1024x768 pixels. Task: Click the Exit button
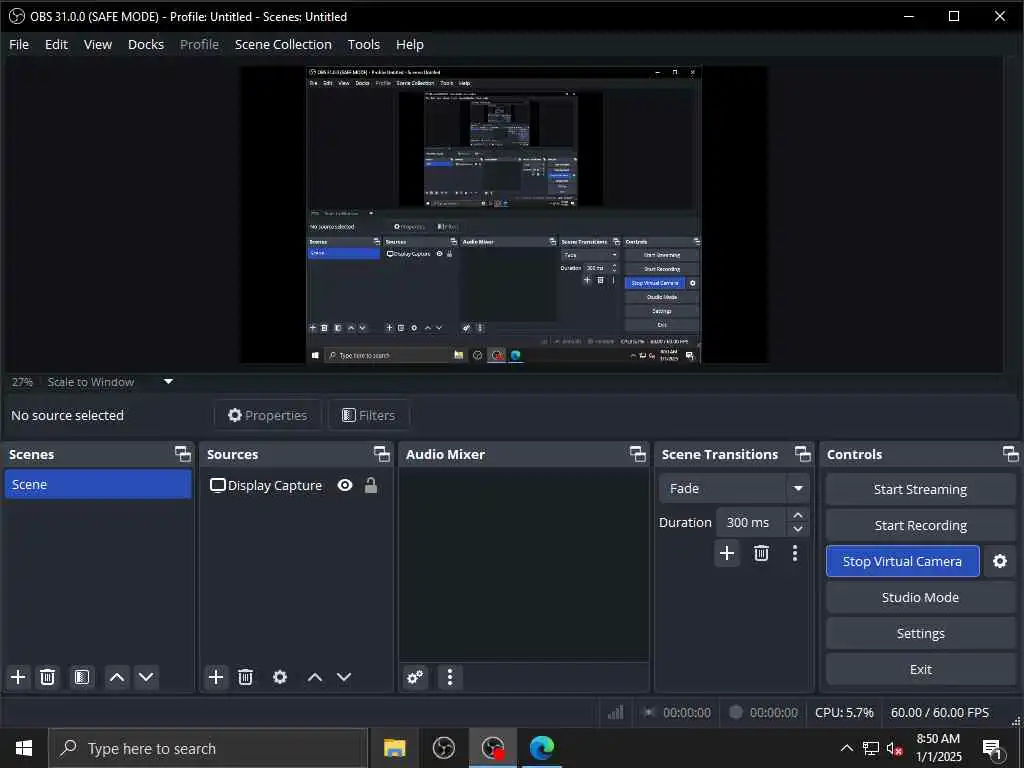click(x=920, y=669)
